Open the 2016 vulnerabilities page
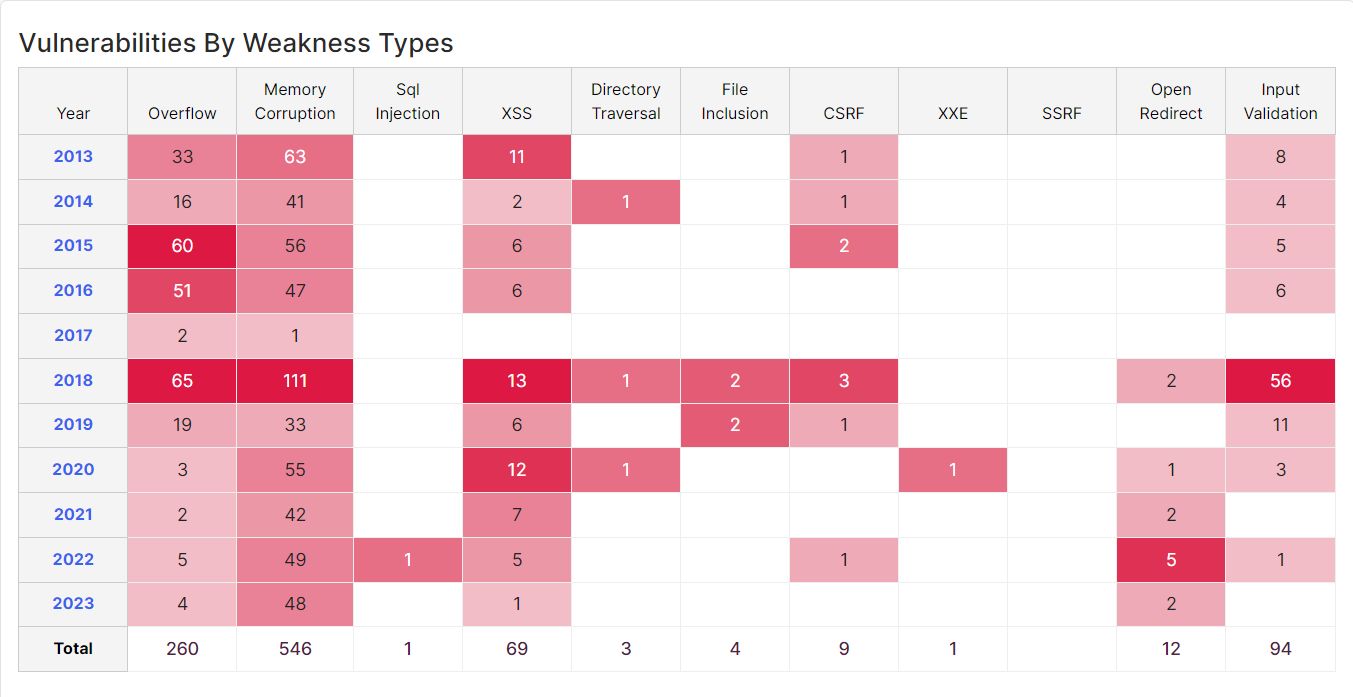 pos(72,290)
